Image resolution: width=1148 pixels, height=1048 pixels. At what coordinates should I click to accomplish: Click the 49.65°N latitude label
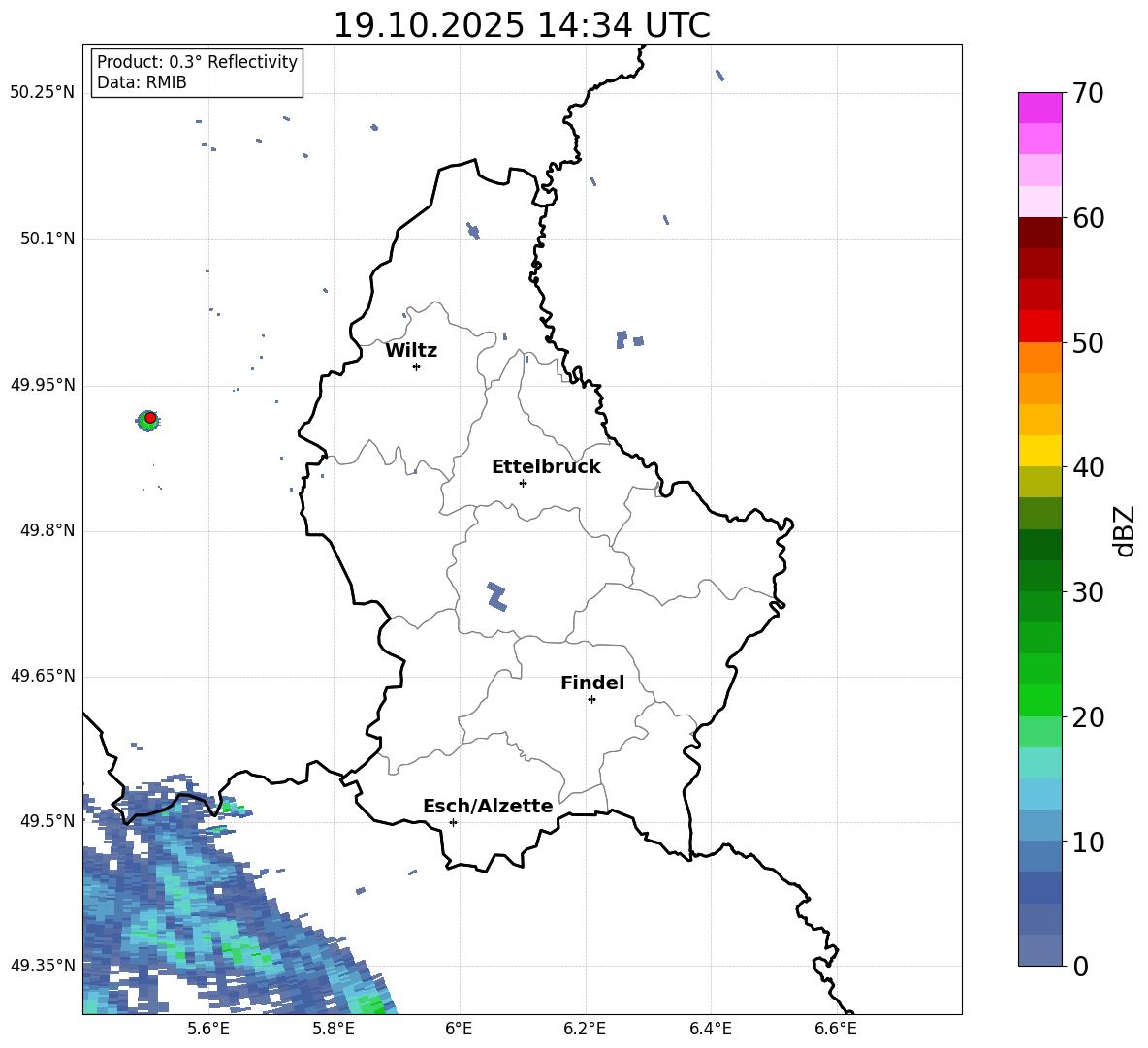43,676
